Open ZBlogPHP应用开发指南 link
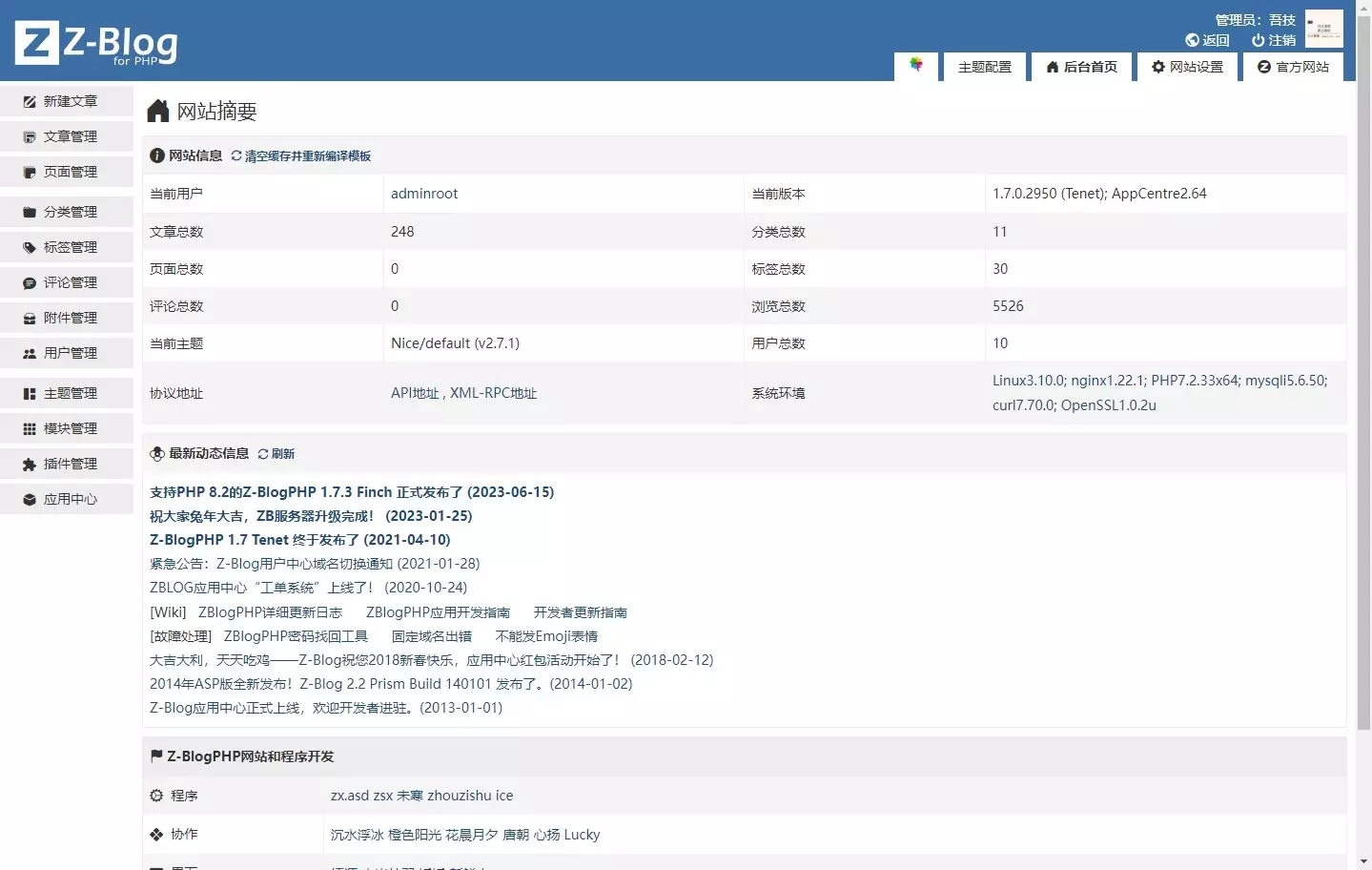Image resolution: width=1372 pixels, height=870 pixels. (x=438, y=612)
